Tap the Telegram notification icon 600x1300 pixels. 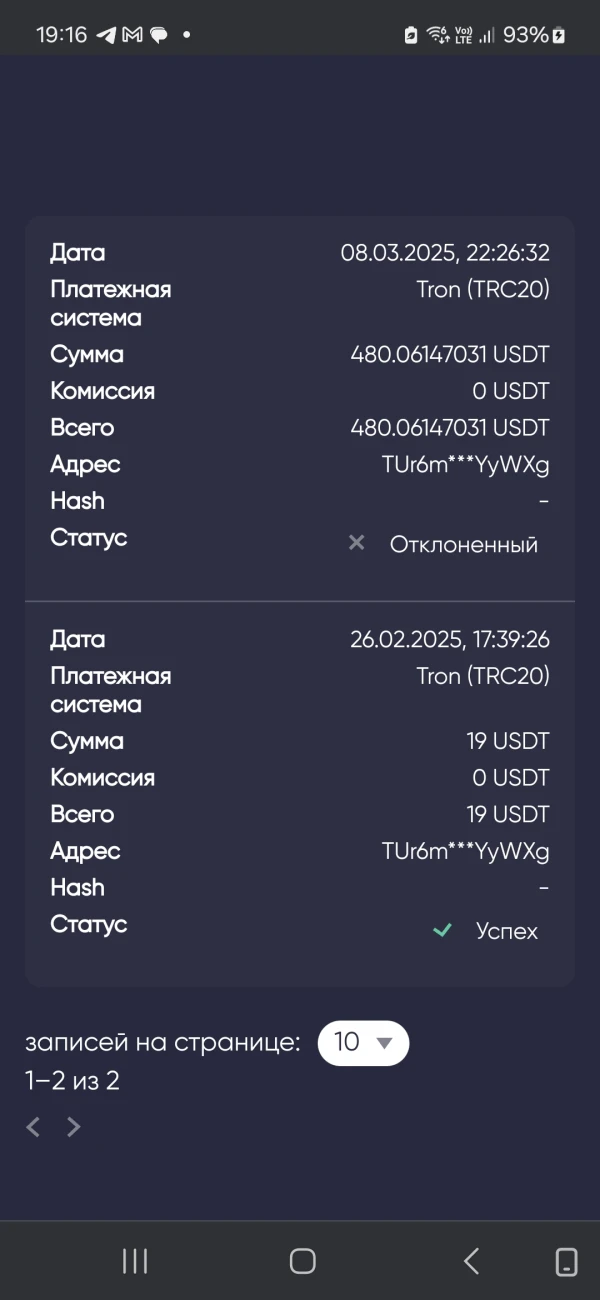[x=106, y=35]
